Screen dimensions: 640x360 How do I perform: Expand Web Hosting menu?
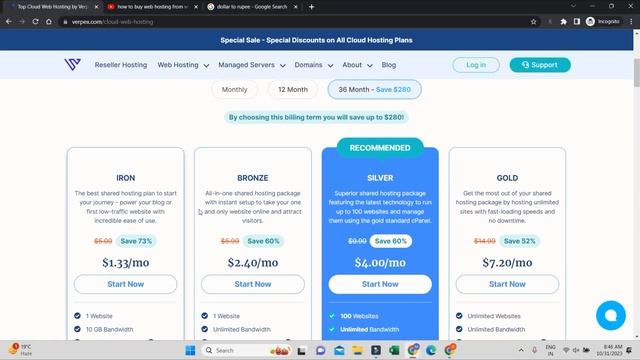point(183,65)
